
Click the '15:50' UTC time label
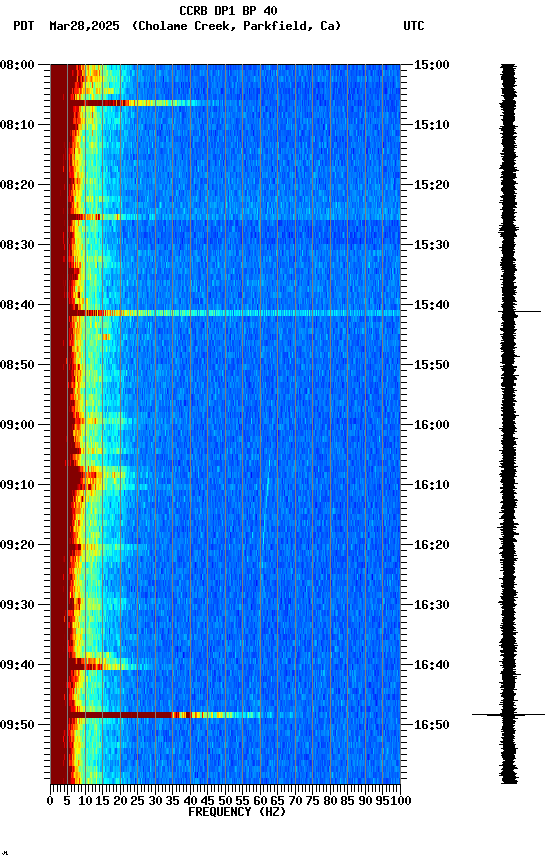431,365
